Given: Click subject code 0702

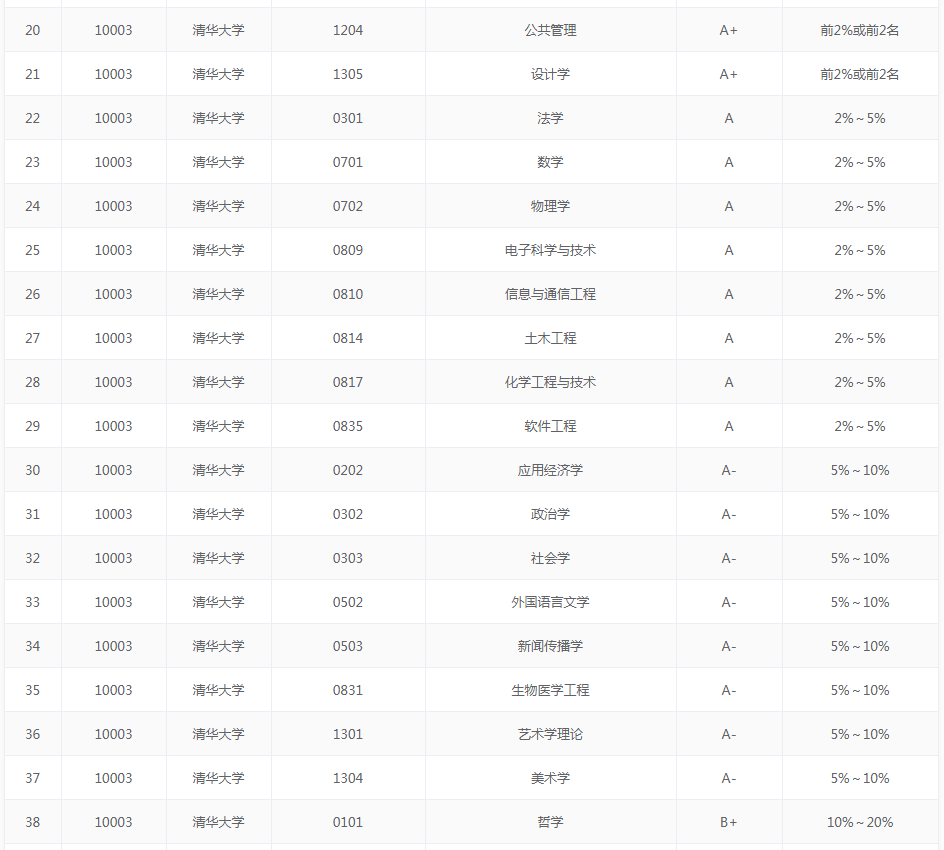Looking at the screenshot, I should 348,206.
